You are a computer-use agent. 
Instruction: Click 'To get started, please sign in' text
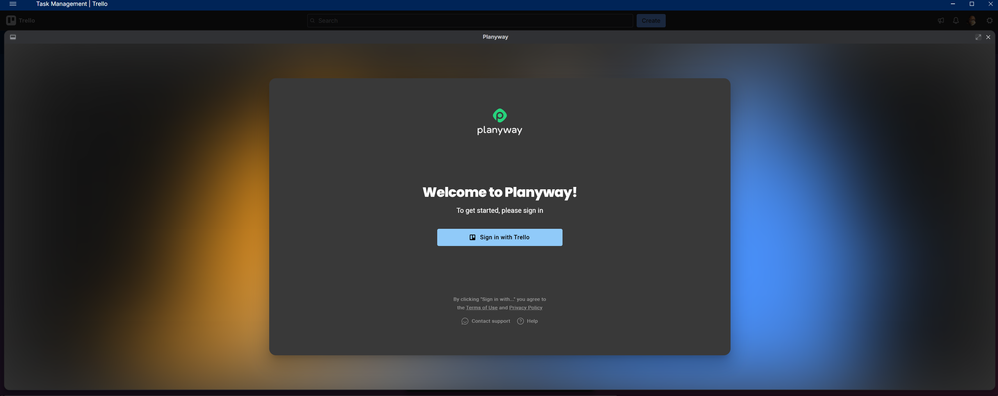click(500, 211)
